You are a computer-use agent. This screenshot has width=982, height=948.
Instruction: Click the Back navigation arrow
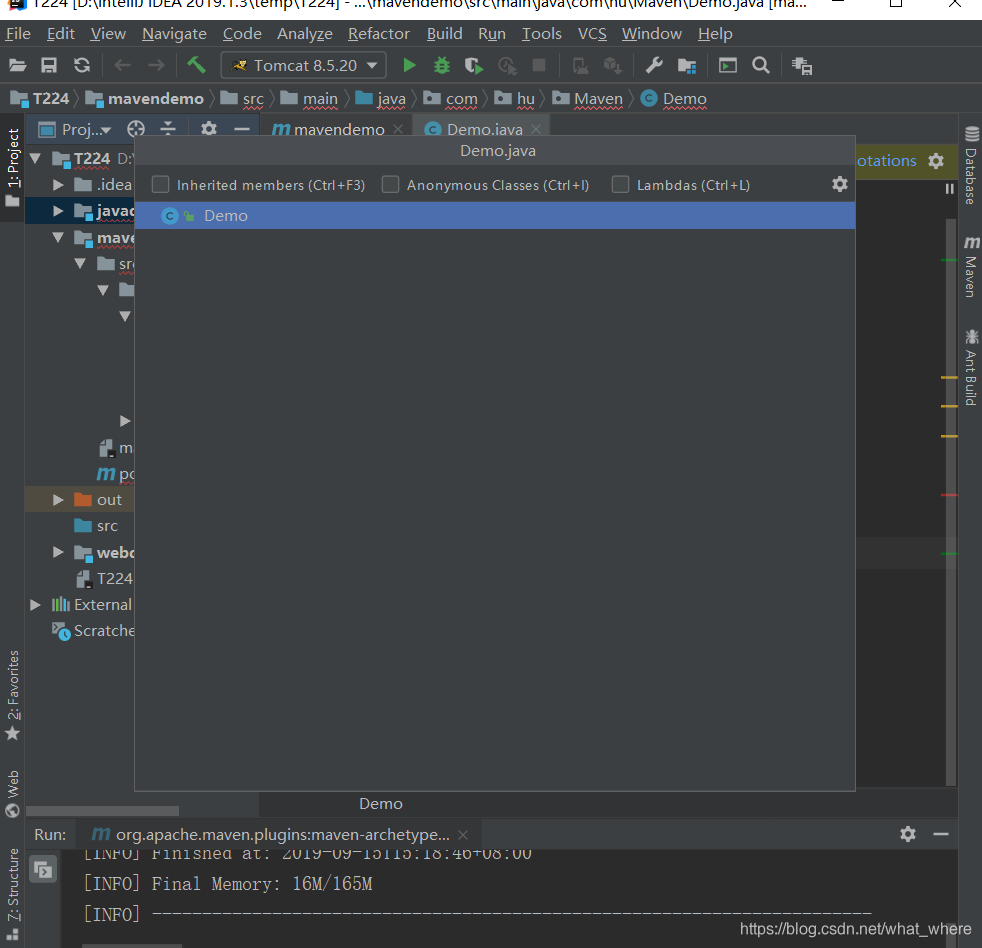point(123,65)
